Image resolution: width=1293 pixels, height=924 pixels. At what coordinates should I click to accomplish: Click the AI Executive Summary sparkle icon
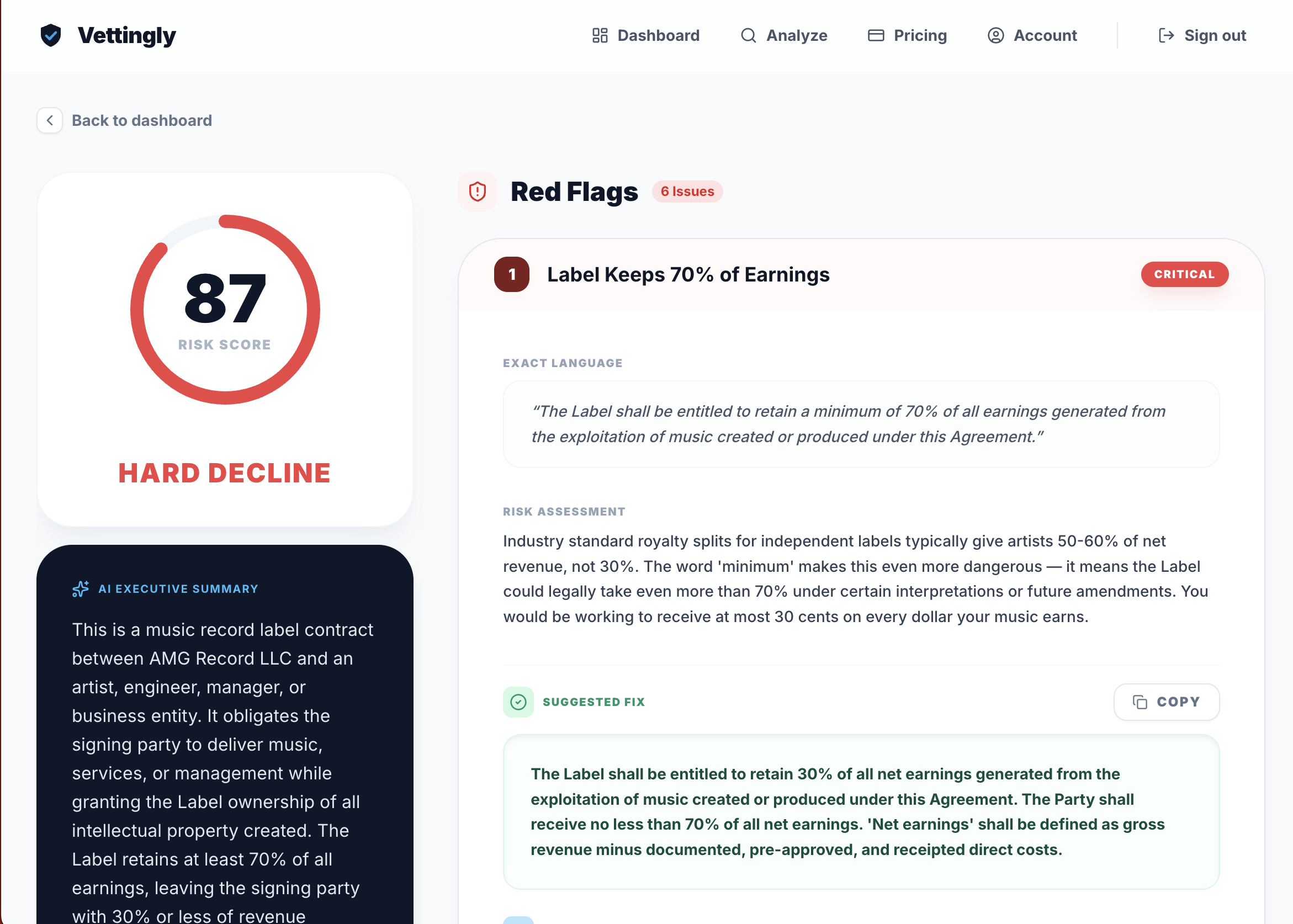81,589
